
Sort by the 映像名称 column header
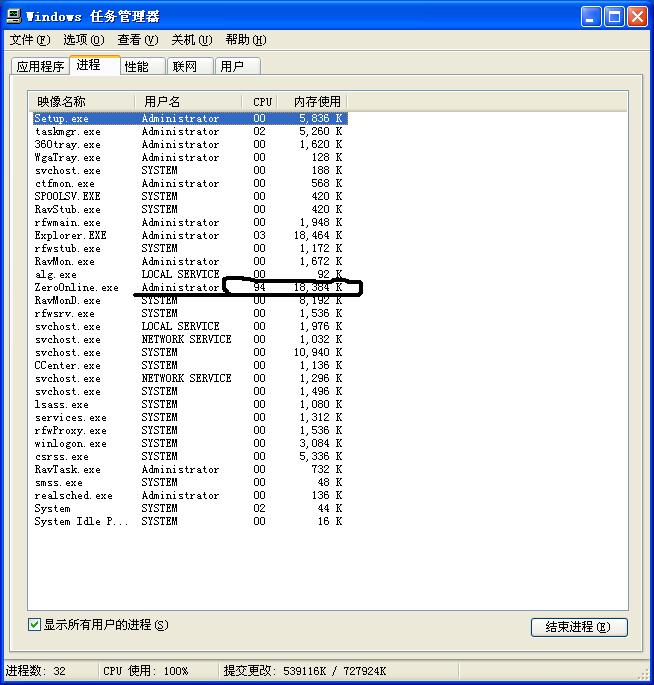[82, 102]
